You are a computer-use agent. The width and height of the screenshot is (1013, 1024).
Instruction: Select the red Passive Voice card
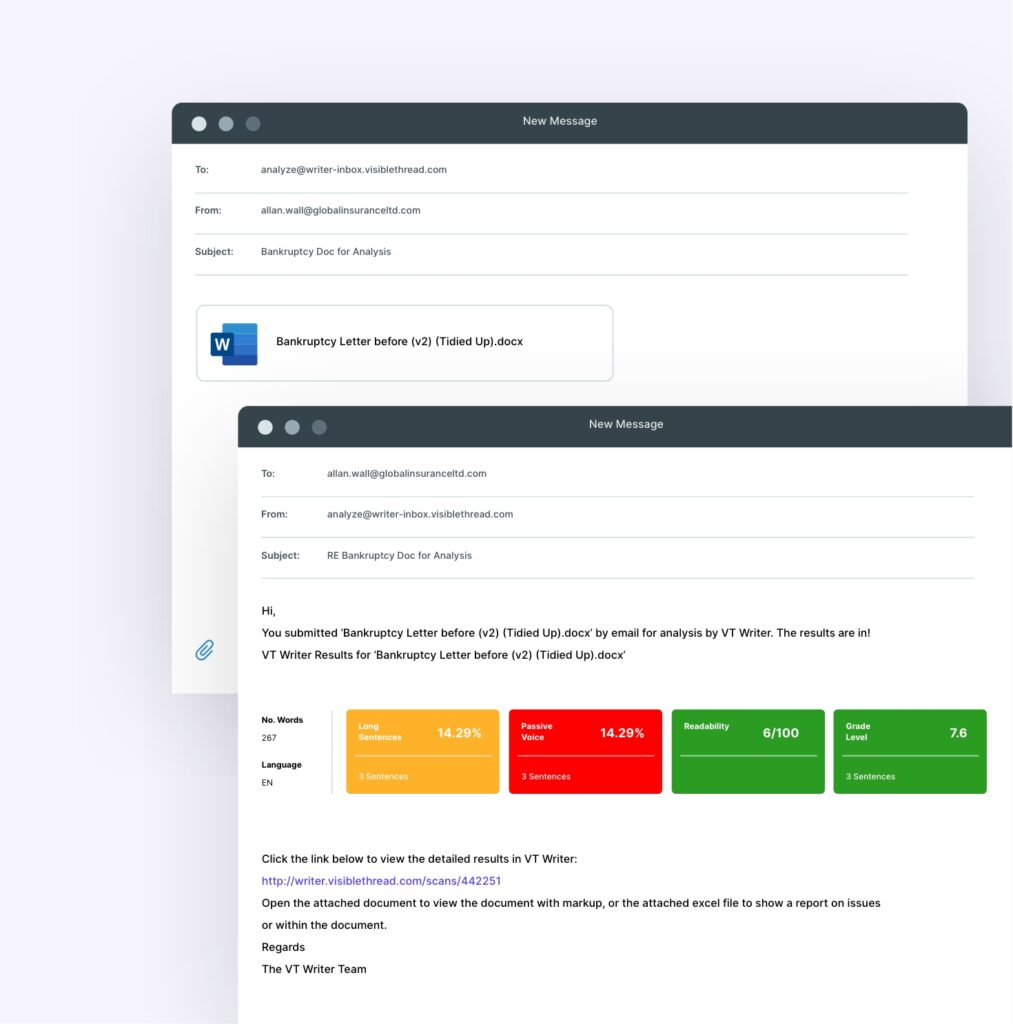(585, 751)
